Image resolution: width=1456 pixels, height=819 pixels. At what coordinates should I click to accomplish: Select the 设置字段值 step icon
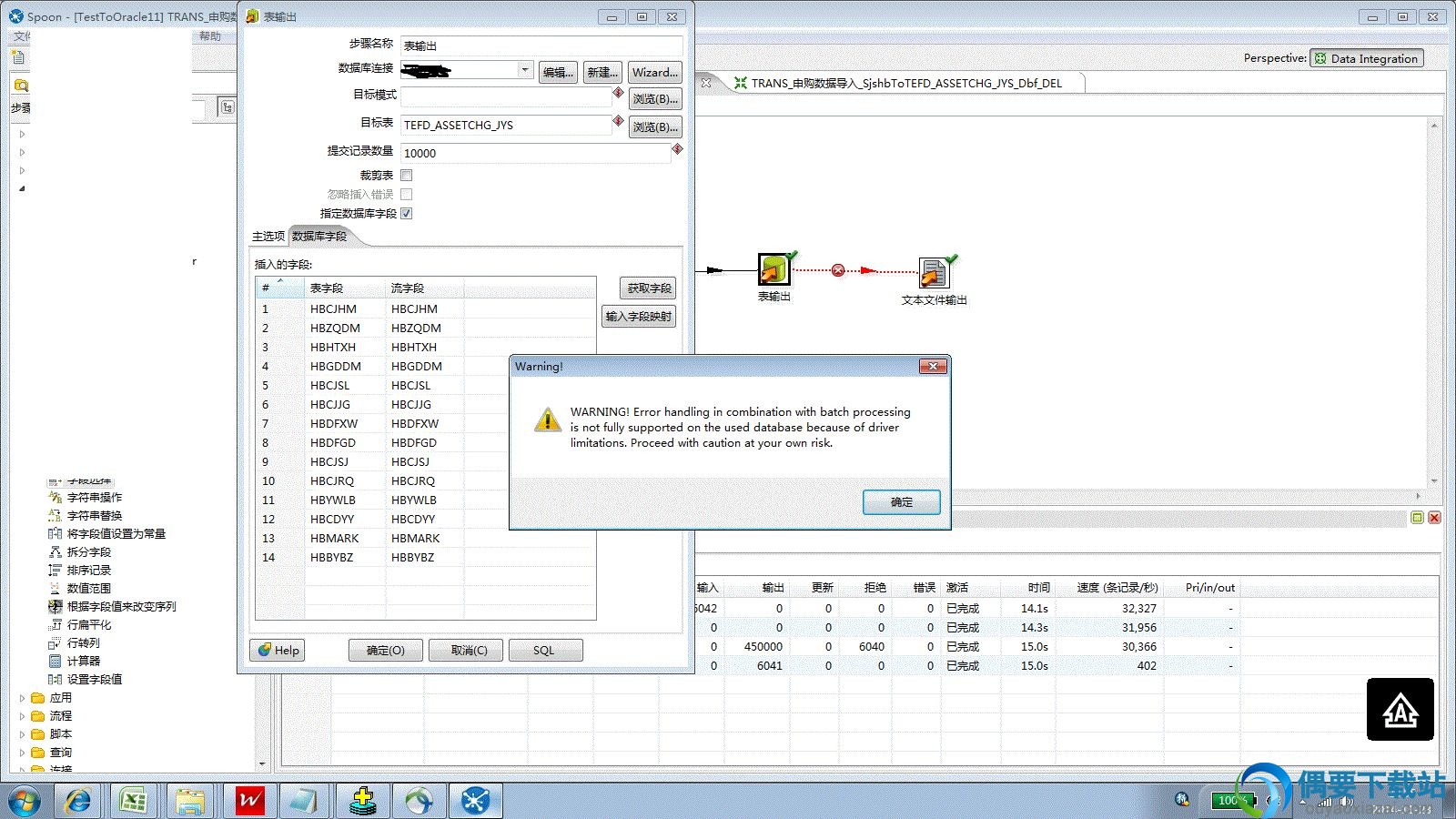click(x=55, y=679)
